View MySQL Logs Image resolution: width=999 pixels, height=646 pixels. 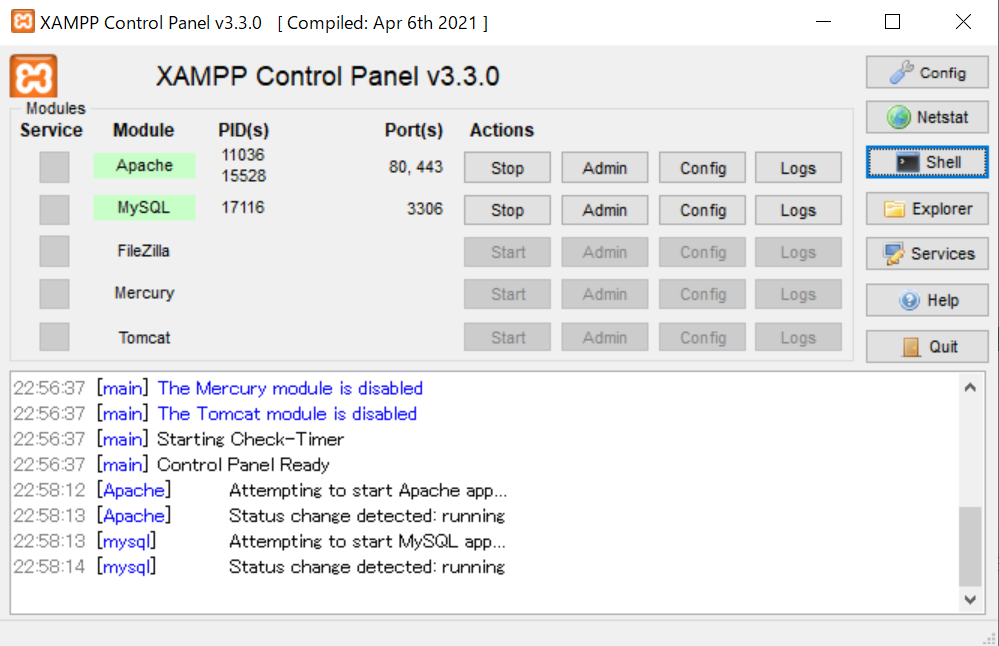798,210
